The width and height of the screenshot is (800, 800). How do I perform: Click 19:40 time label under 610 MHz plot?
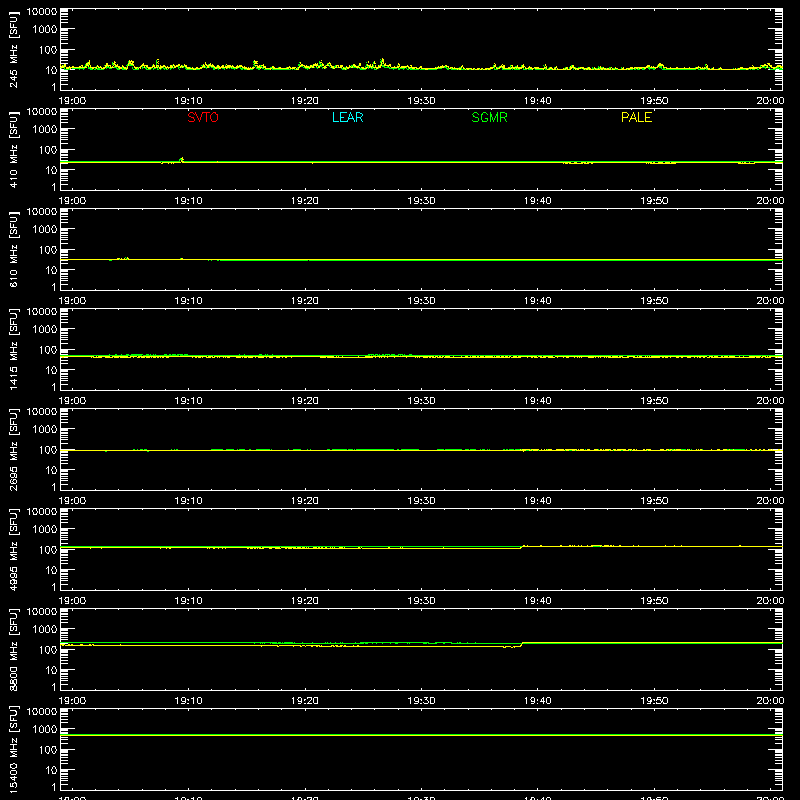pos(537,301)
